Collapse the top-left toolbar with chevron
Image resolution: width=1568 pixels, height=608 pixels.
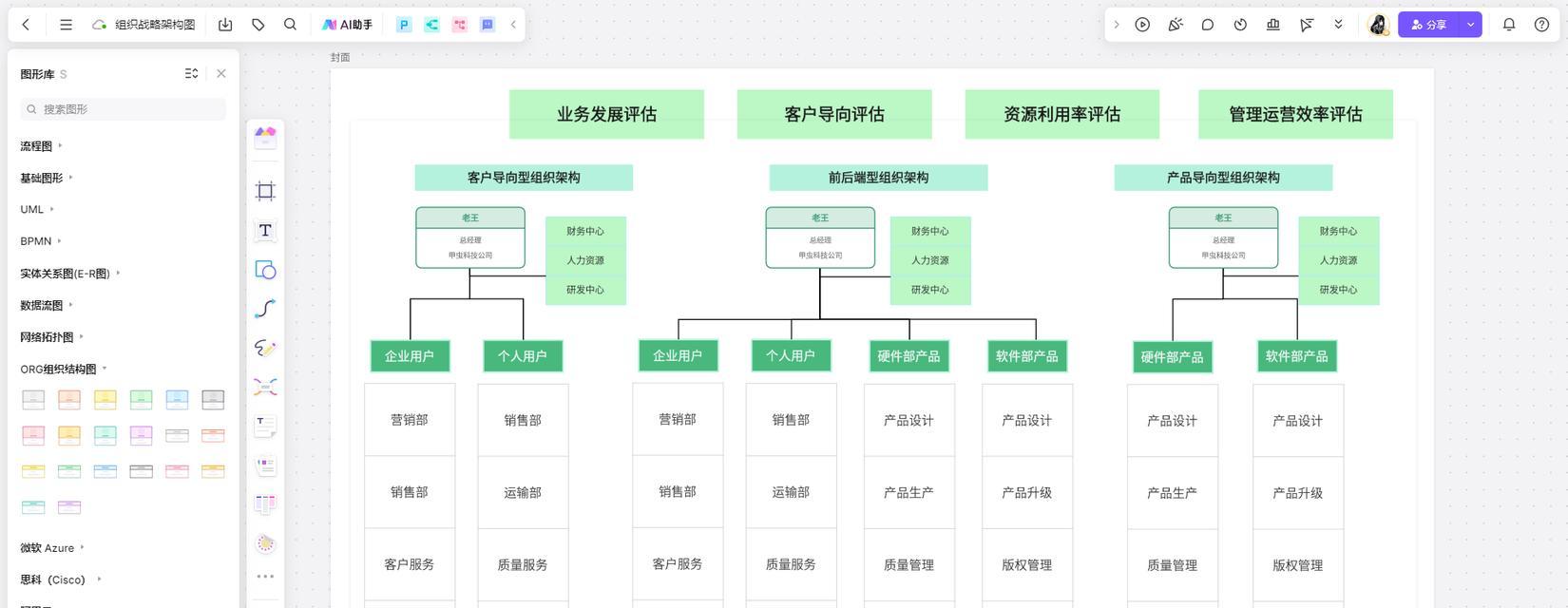tap(513, 25)
